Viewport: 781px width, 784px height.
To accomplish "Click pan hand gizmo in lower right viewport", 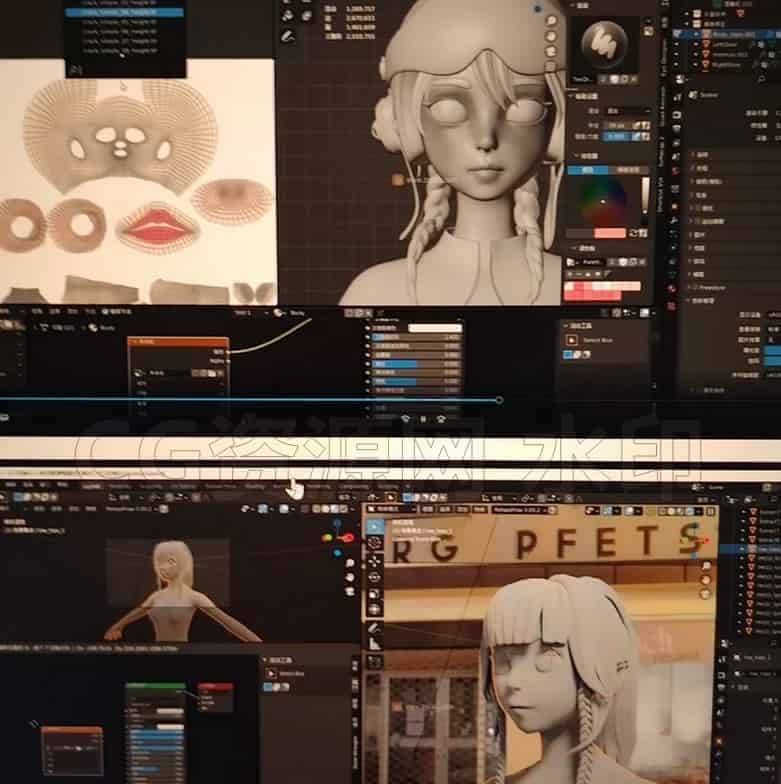I will pyautogui.click(x=706, y=580).
